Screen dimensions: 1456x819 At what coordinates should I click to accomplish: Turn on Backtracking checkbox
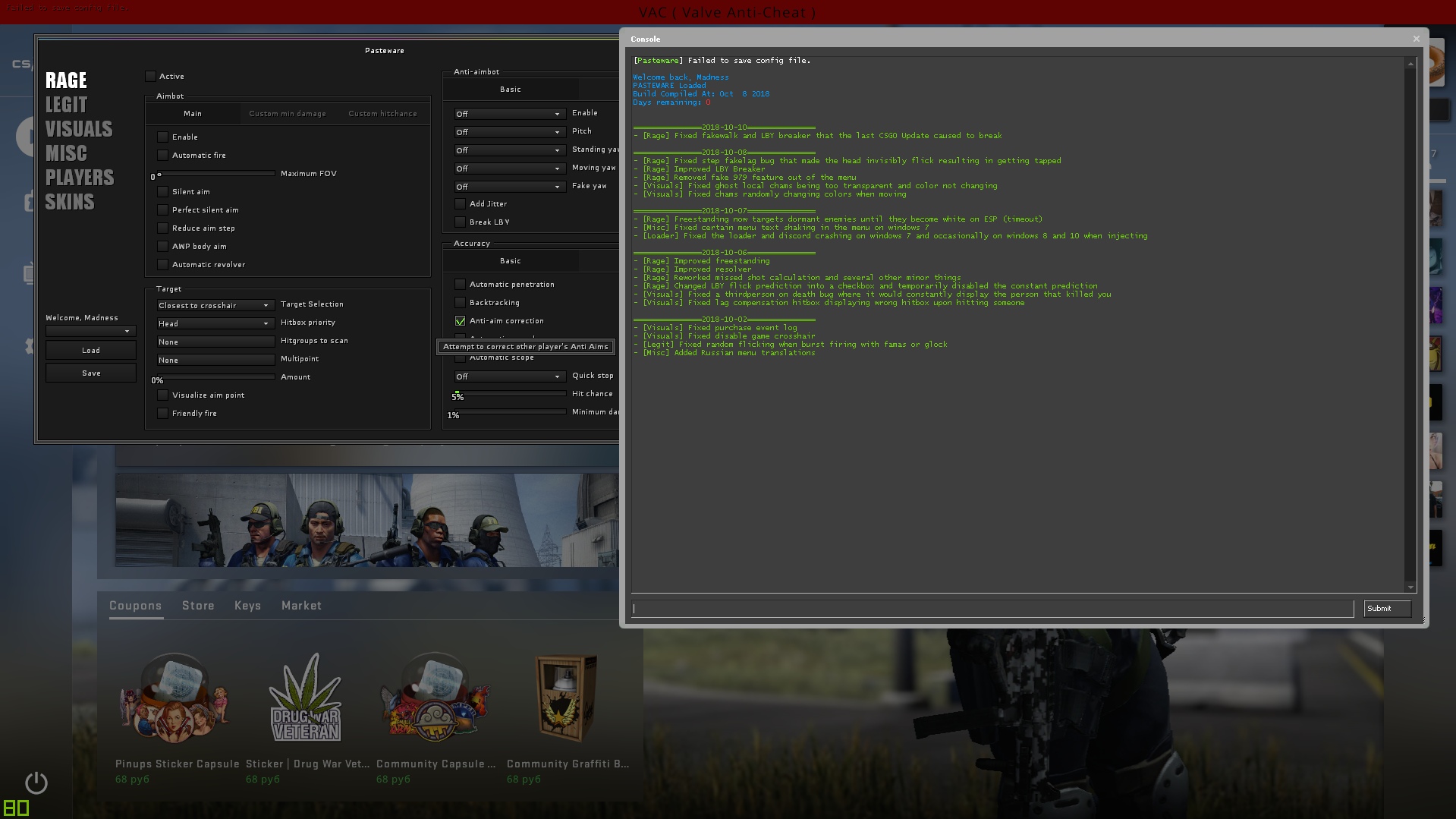click(x=461, y=303)
